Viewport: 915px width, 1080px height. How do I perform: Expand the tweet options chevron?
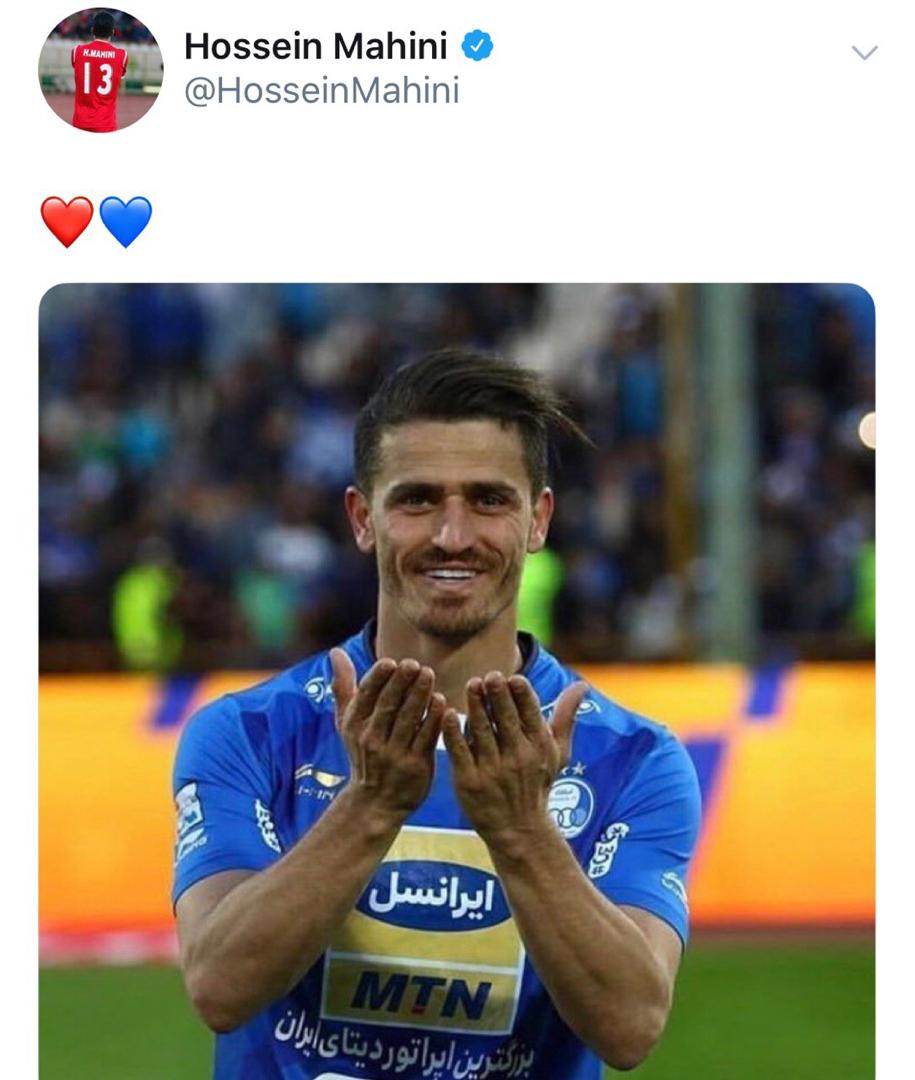[864, 52]
